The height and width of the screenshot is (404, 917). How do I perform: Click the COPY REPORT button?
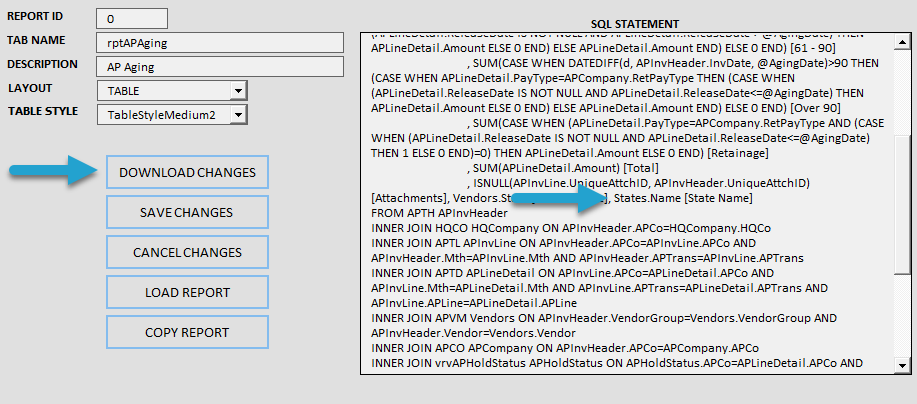tap(187, 333)
